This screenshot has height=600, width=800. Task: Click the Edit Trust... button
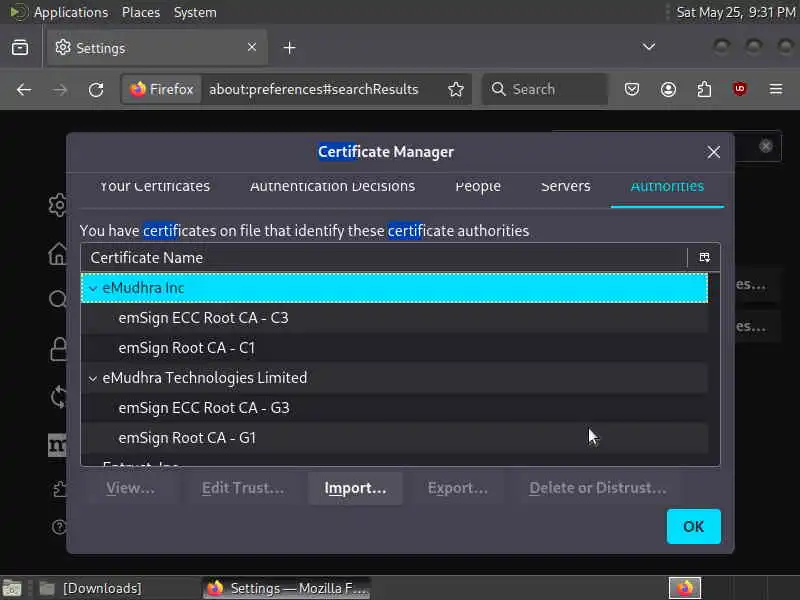point(243,488)
